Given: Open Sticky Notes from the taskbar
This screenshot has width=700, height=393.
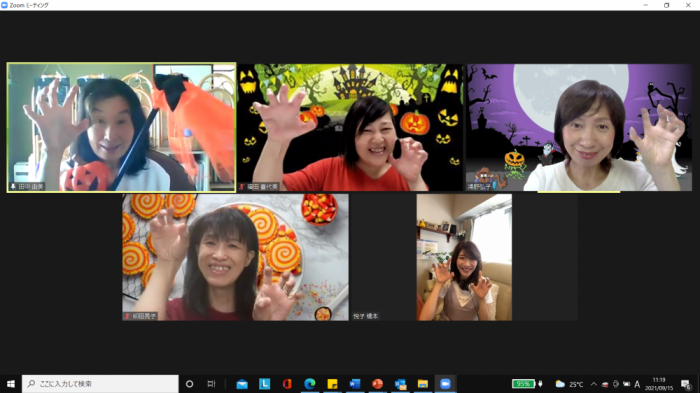Looking at the screenshot, I should (332, 384).
